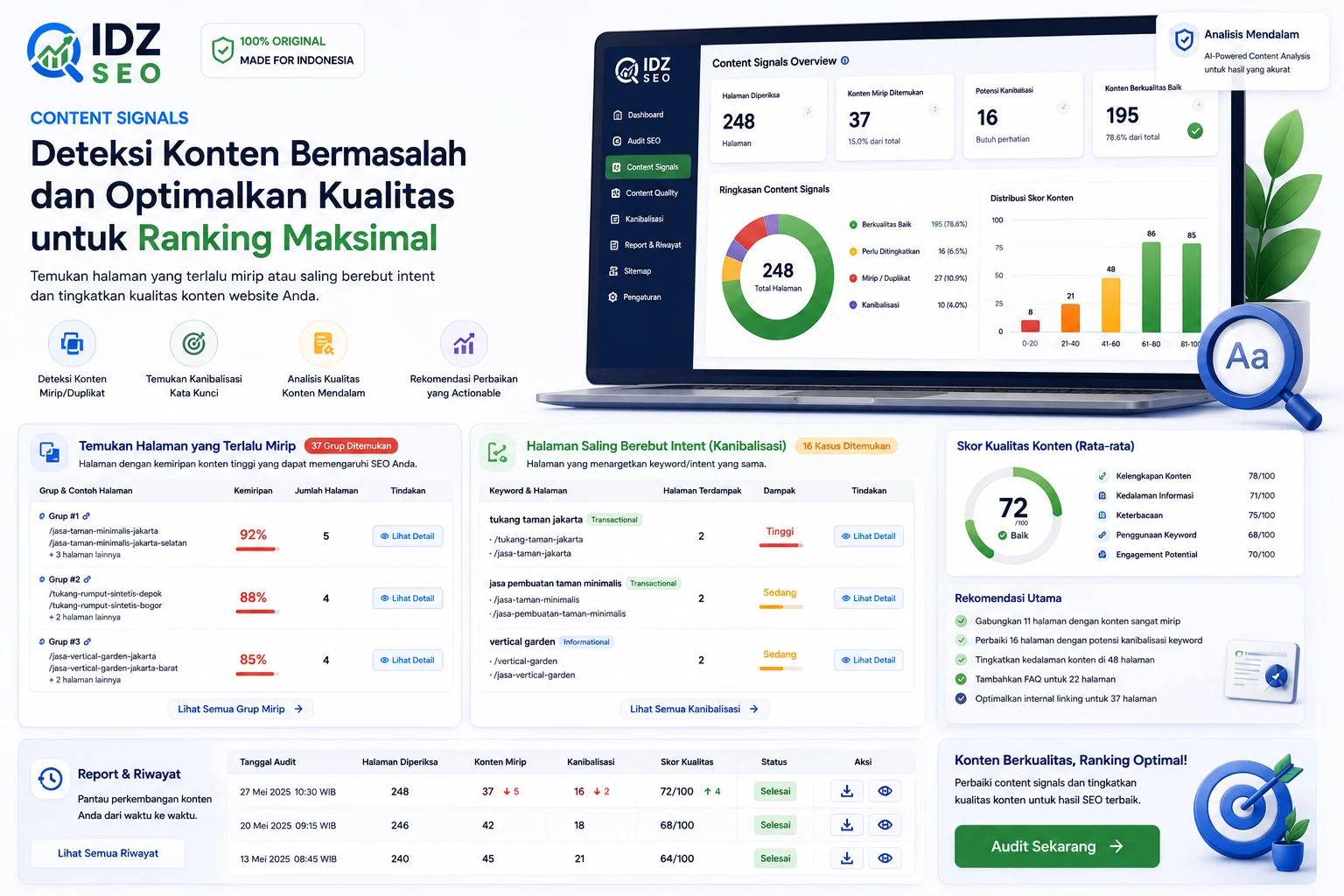Open Lihat Semua Grup Mirip link
Screen dimensions: 1344x896
point(241,709)
